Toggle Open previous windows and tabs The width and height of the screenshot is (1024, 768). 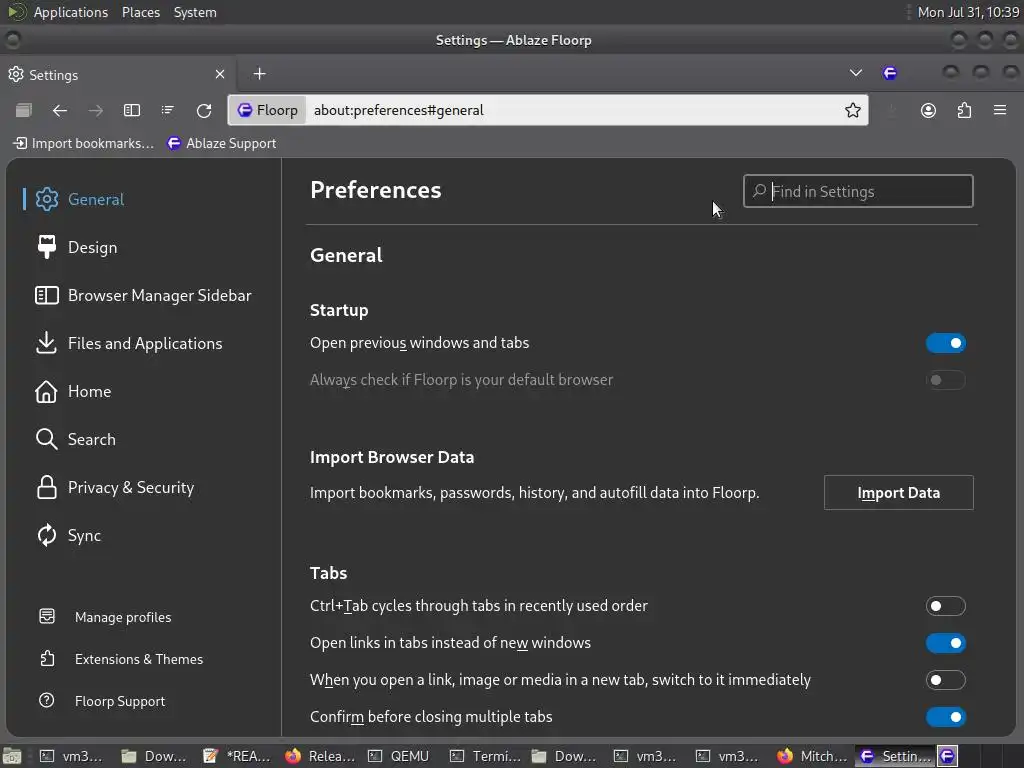946,343
